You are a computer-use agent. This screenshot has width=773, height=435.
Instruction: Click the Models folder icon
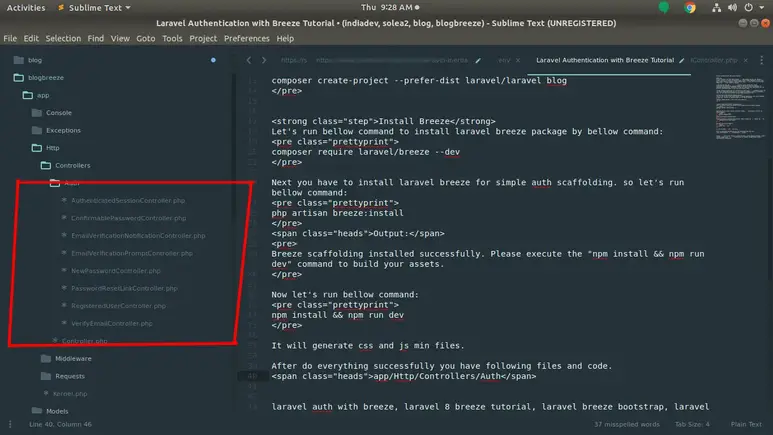[36, 411]
